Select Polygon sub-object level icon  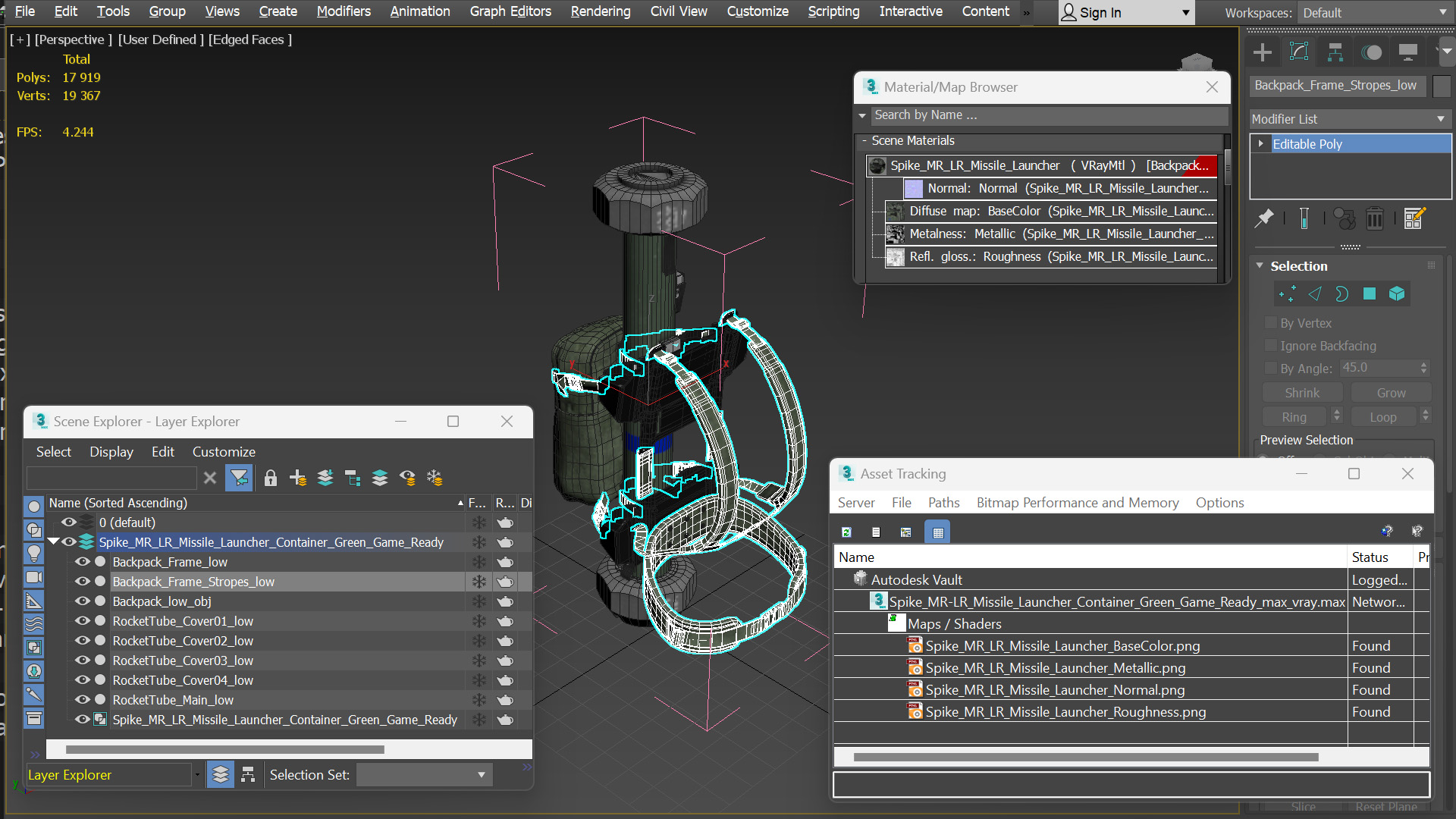1370,294
